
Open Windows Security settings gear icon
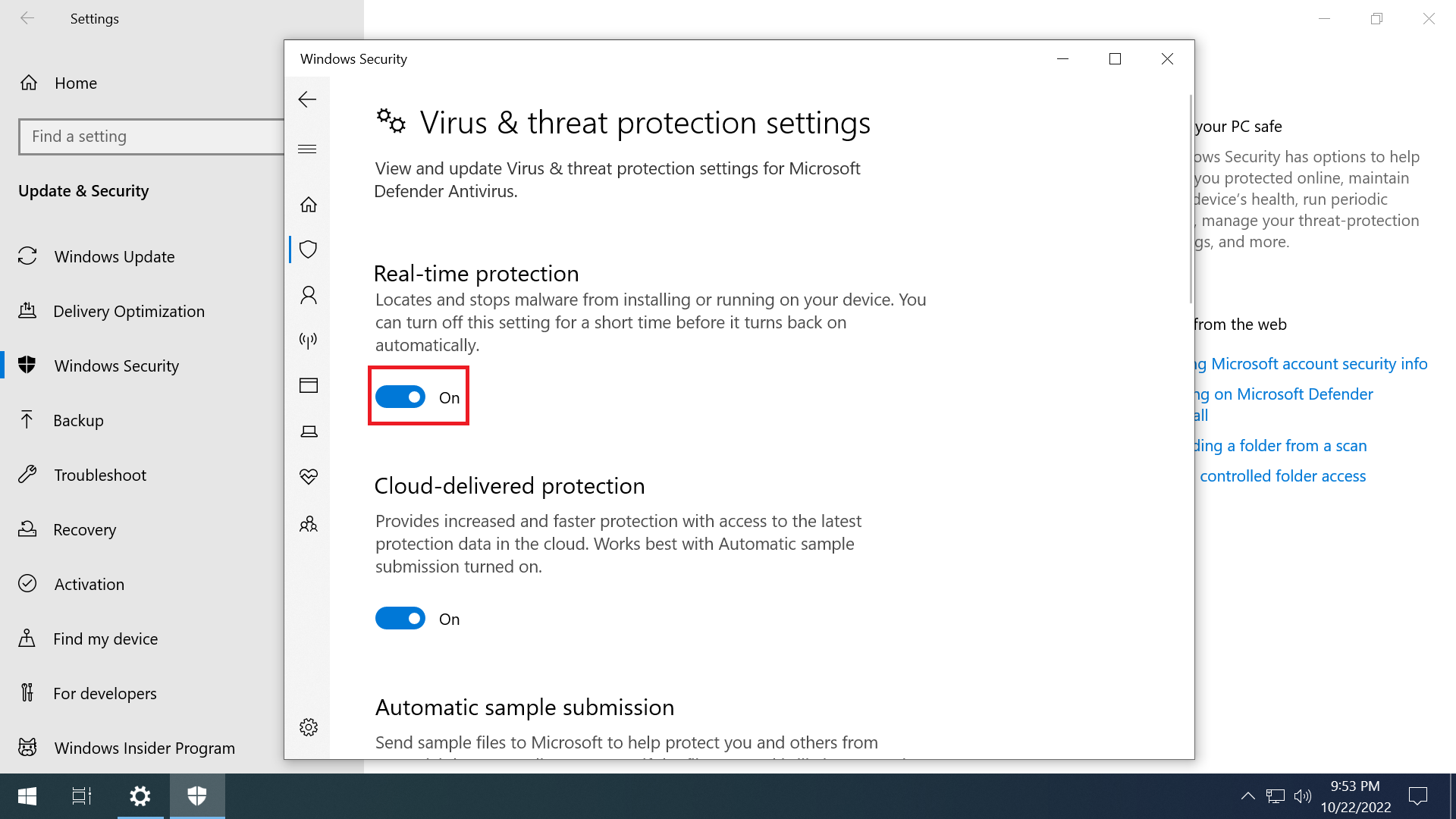pyautogui.click(x=308, y=727)
